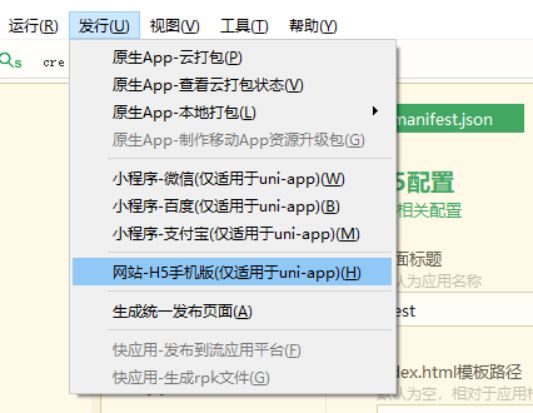Open the 相关配置 link

[429, 210]
